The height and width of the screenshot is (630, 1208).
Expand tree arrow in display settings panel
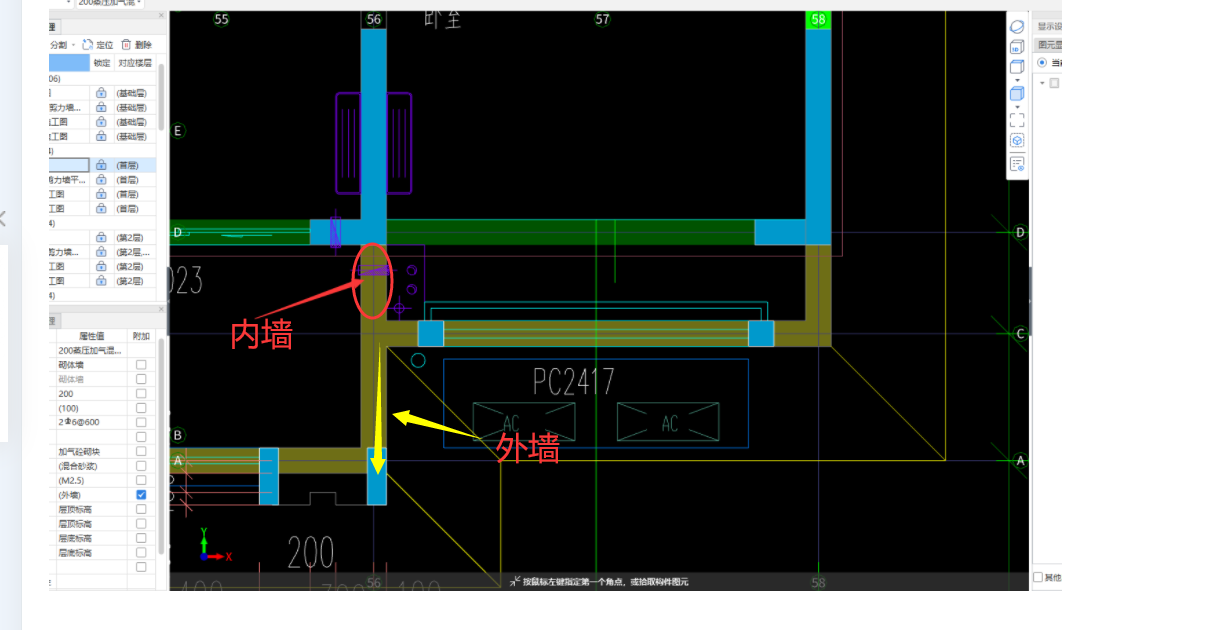coord(1041,83)
